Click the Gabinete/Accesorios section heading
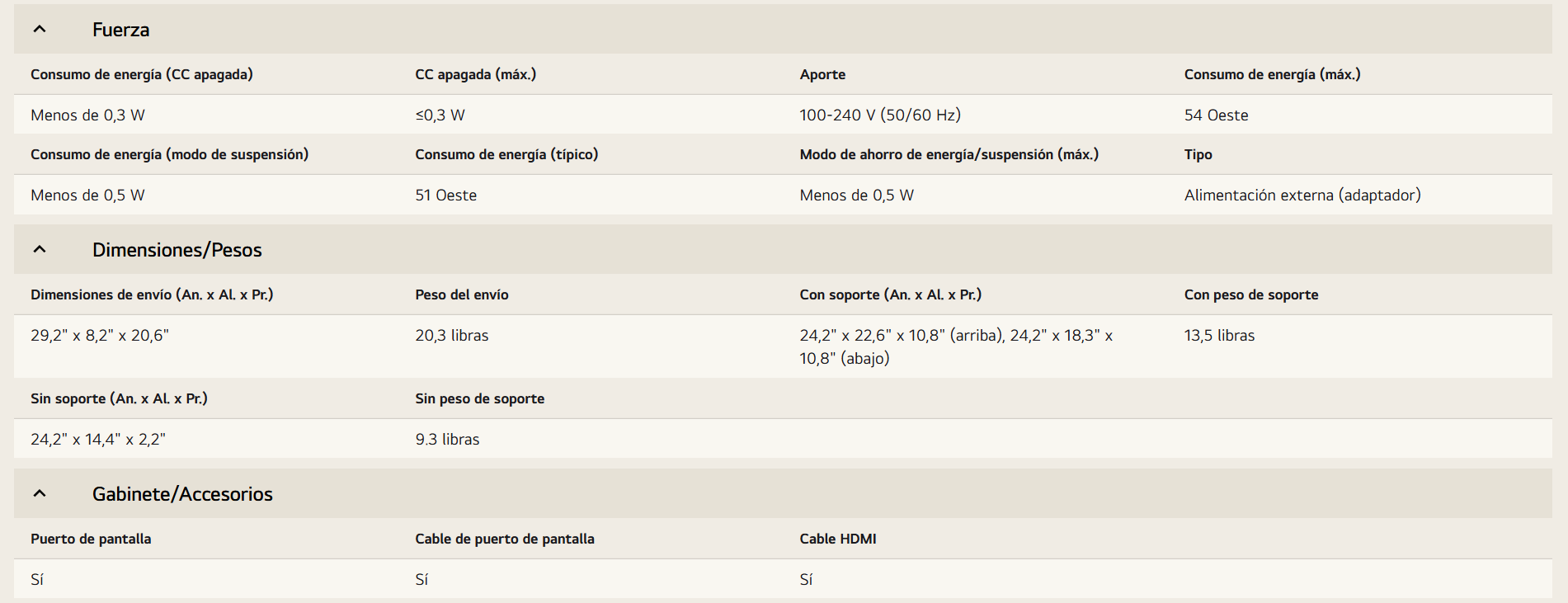1568x603 pixels. pos(182,494)
